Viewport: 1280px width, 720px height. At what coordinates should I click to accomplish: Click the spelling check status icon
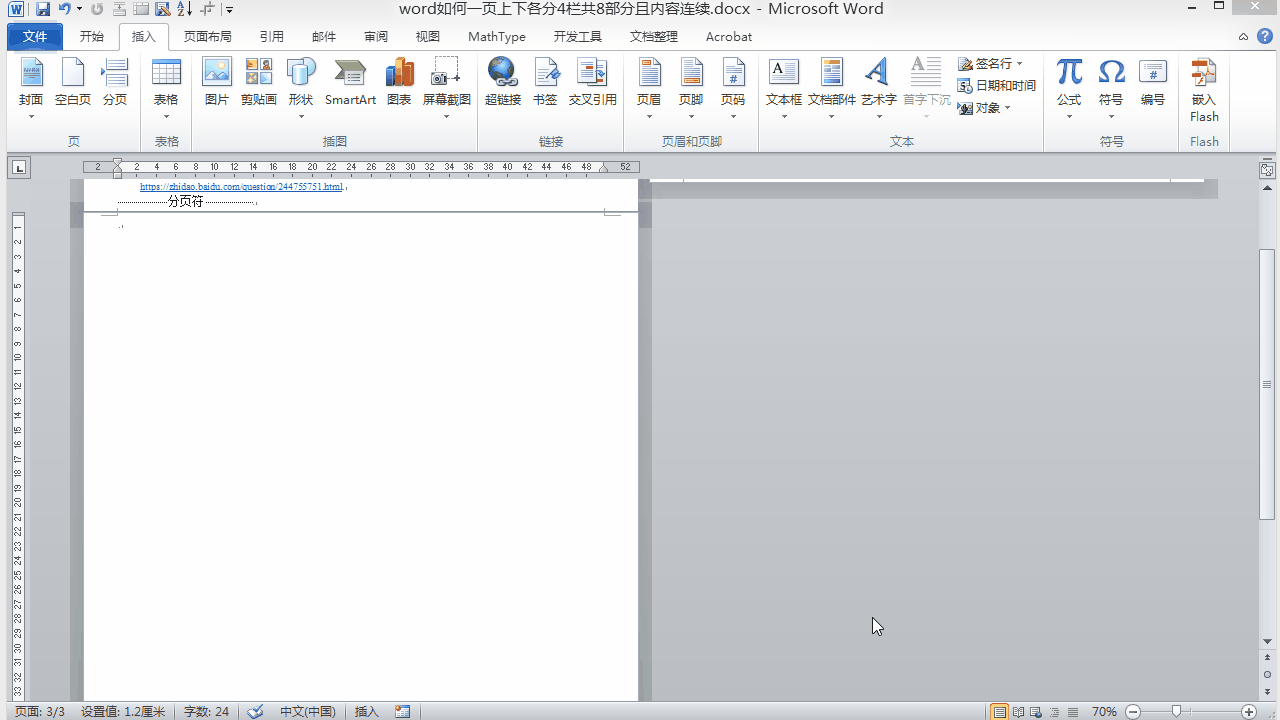pos(255,711)
